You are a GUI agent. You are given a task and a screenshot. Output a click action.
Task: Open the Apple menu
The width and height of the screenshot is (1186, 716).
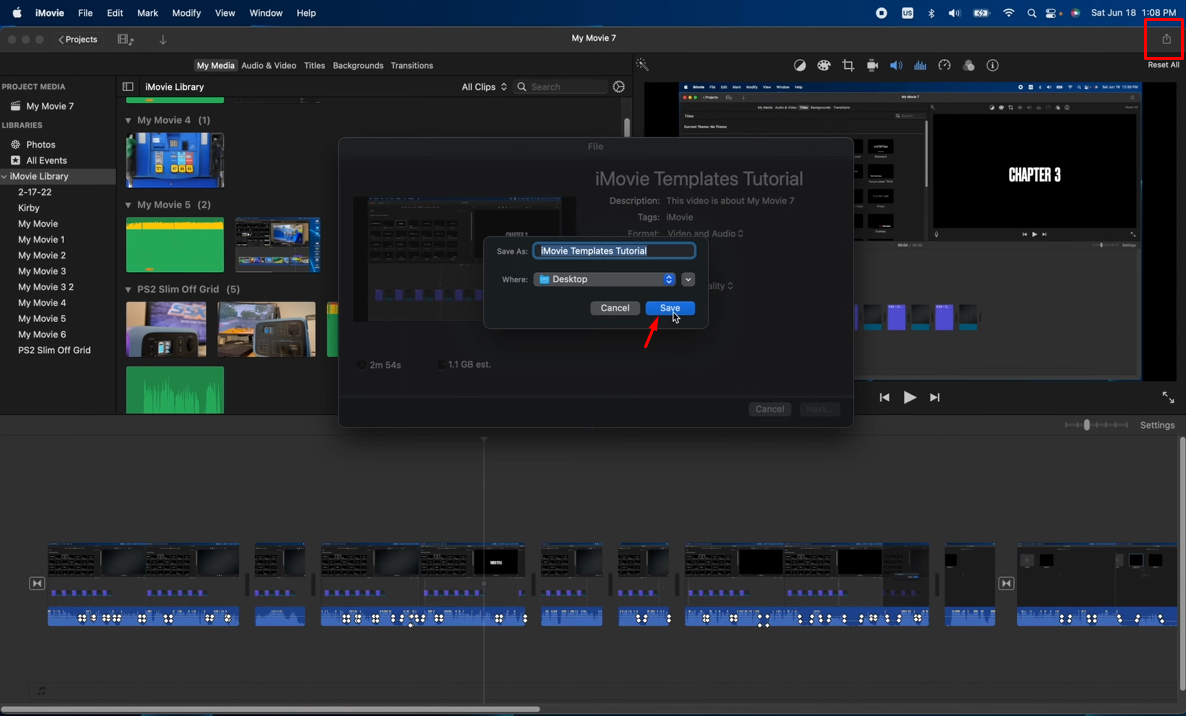pyautogui.click(x=17, y=13)
